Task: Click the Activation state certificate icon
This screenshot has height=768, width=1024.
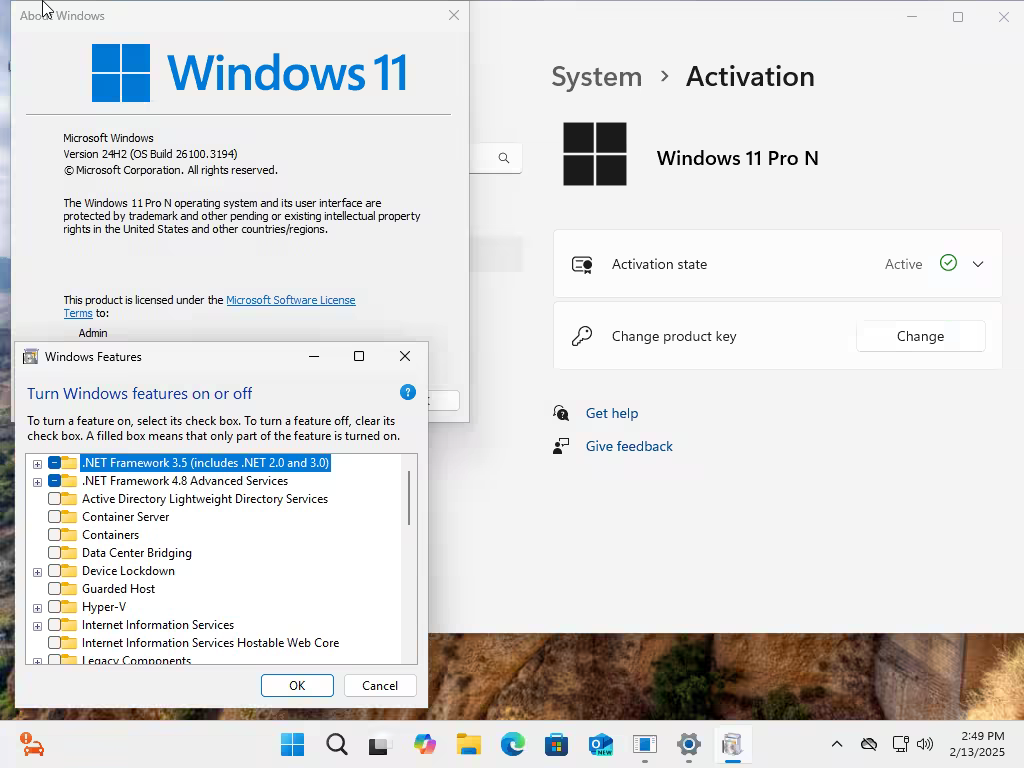Action: (582, 264)
